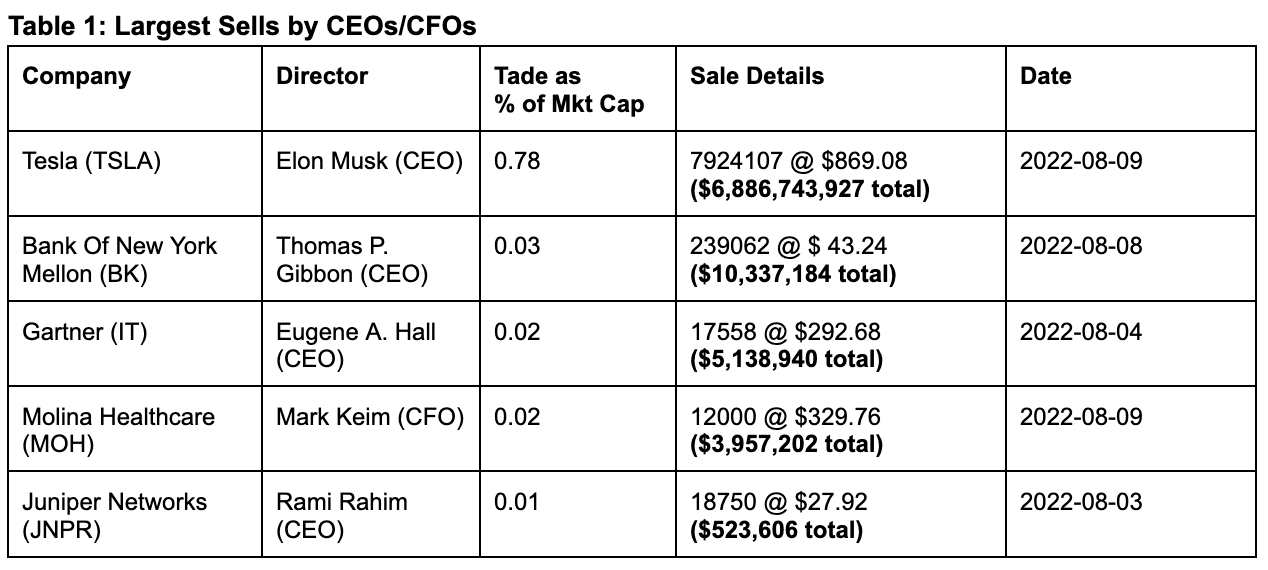Click the 2022-08-03 date cell
This screenshot has width=1268, height=570.
pos(1131,513)
